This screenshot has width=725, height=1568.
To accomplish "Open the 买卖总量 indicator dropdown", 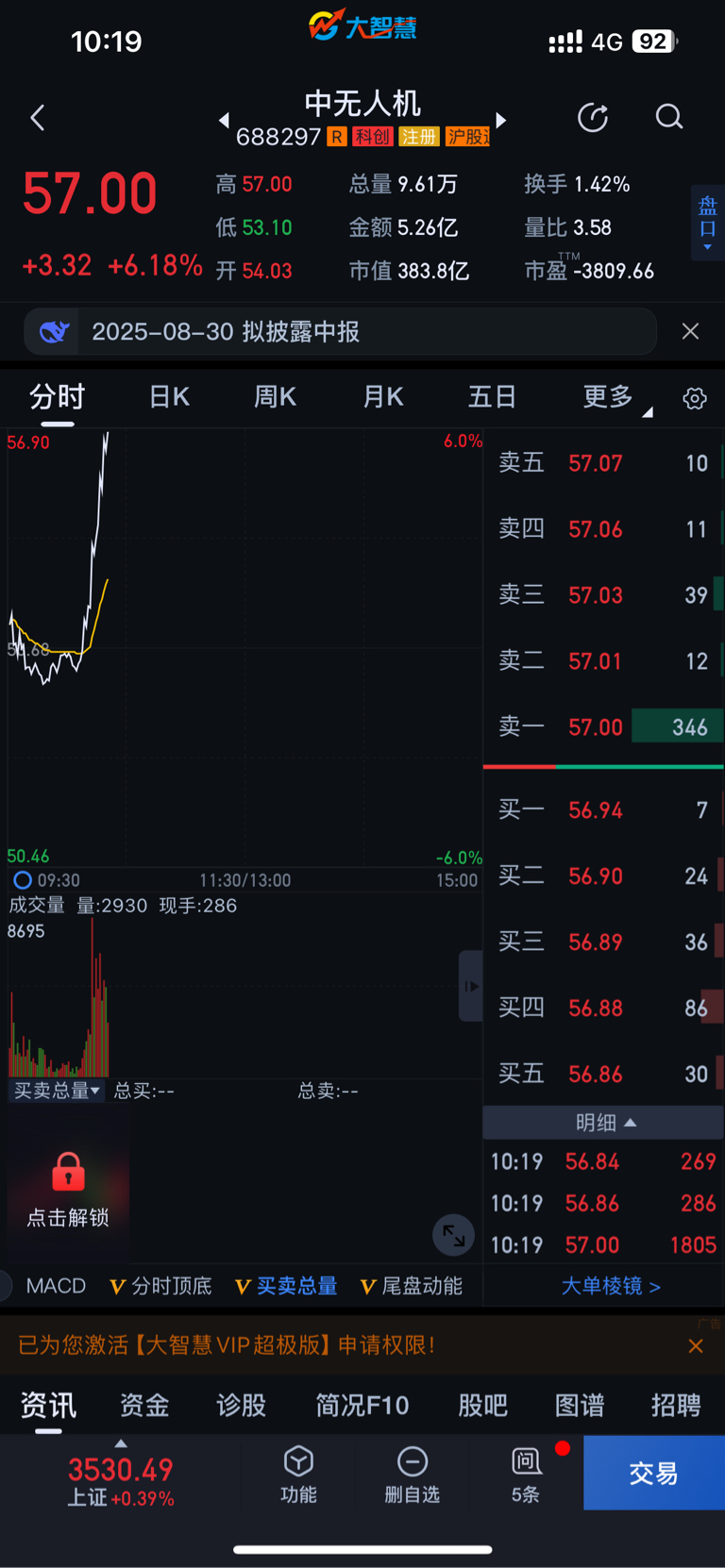I will click(57, 1091).
